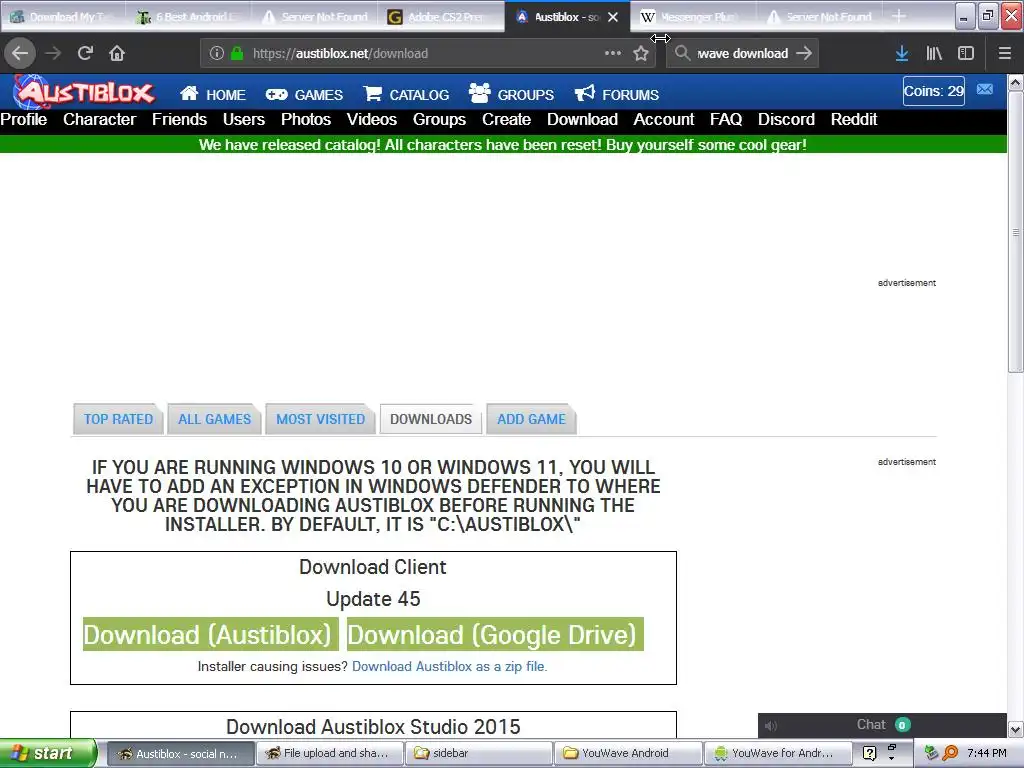Click the orange magnifier tray icon
Viewport: 1024px width, 768px height.
950,753
